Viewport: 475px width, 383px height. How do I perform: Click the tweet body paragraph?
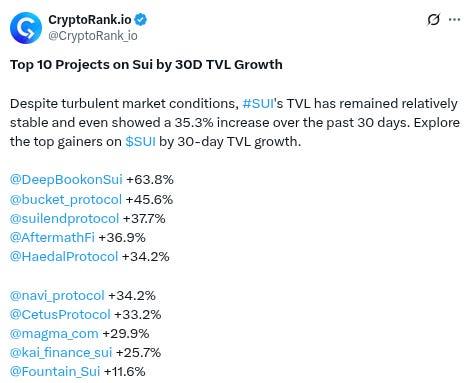(x=235, y=123)
